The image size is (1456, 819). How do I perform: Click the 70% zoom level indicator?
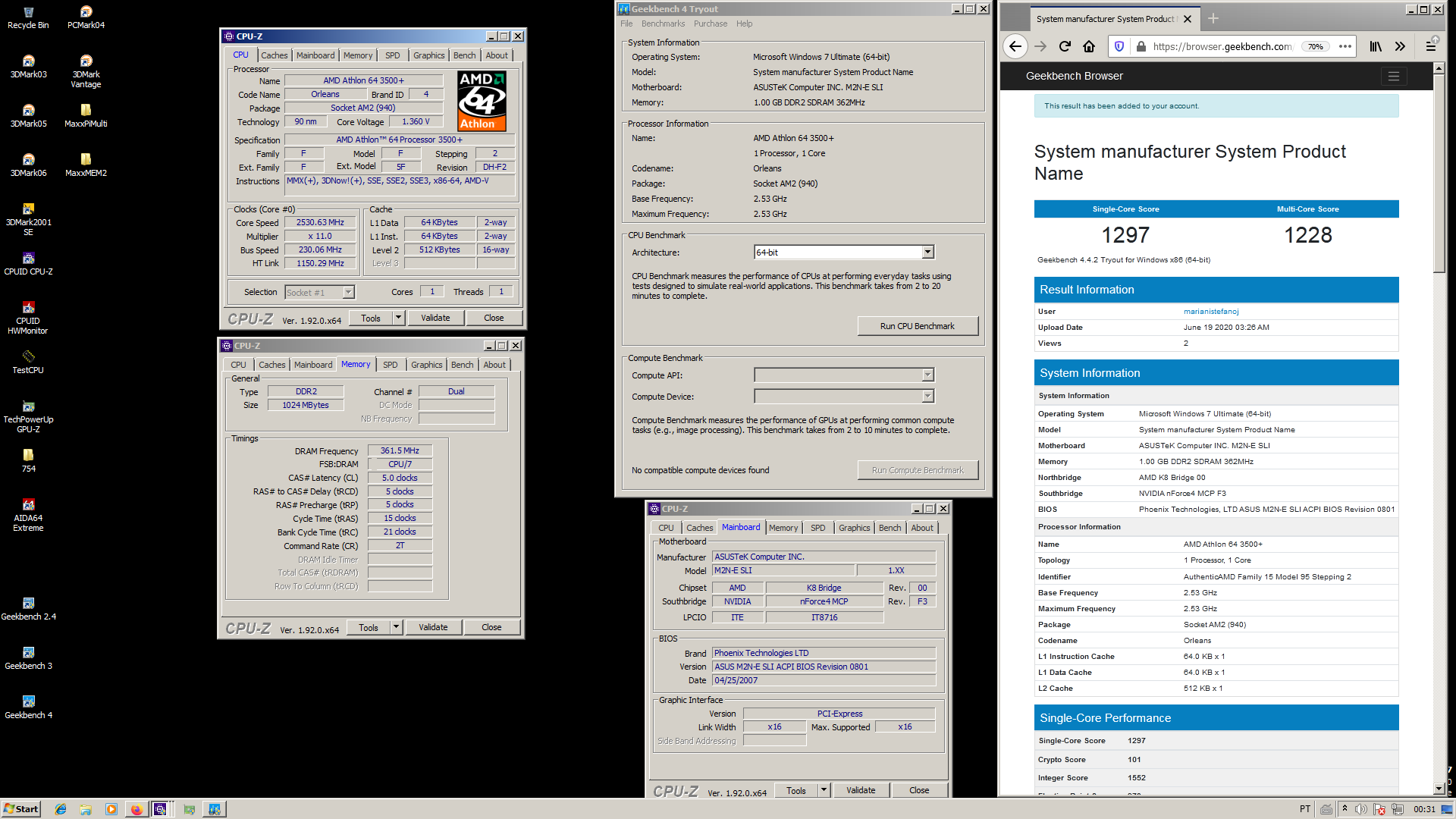coord(1315,46)
